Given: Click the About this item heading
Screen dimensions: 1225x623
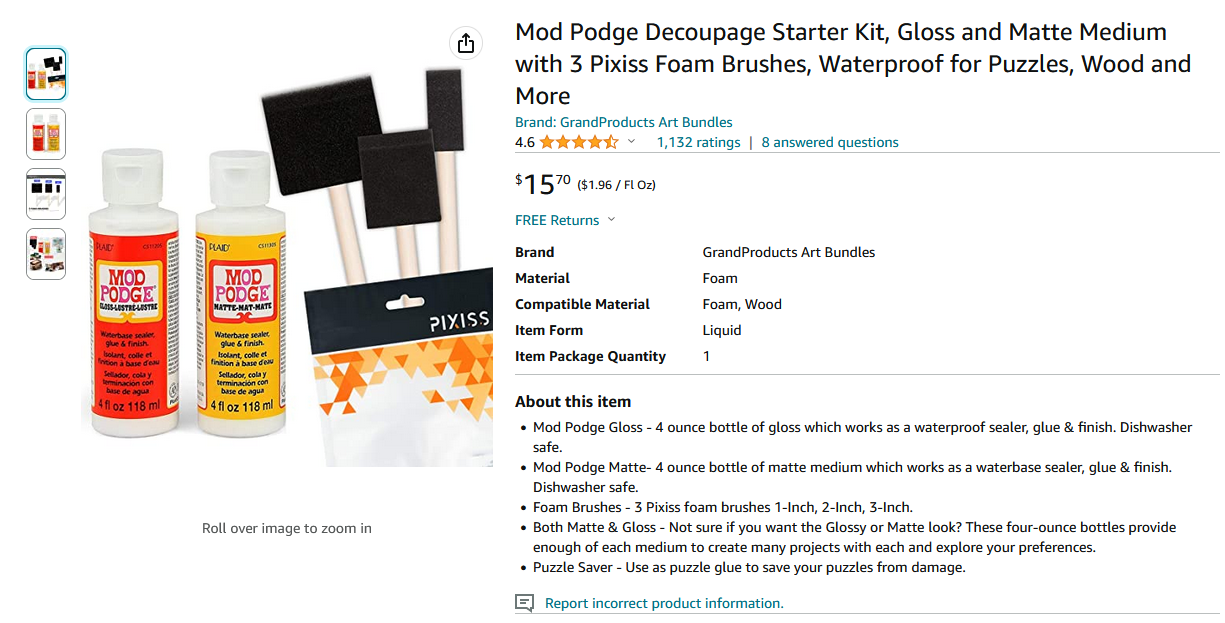Looking at the screenshot, I should [x=573, y=401].
